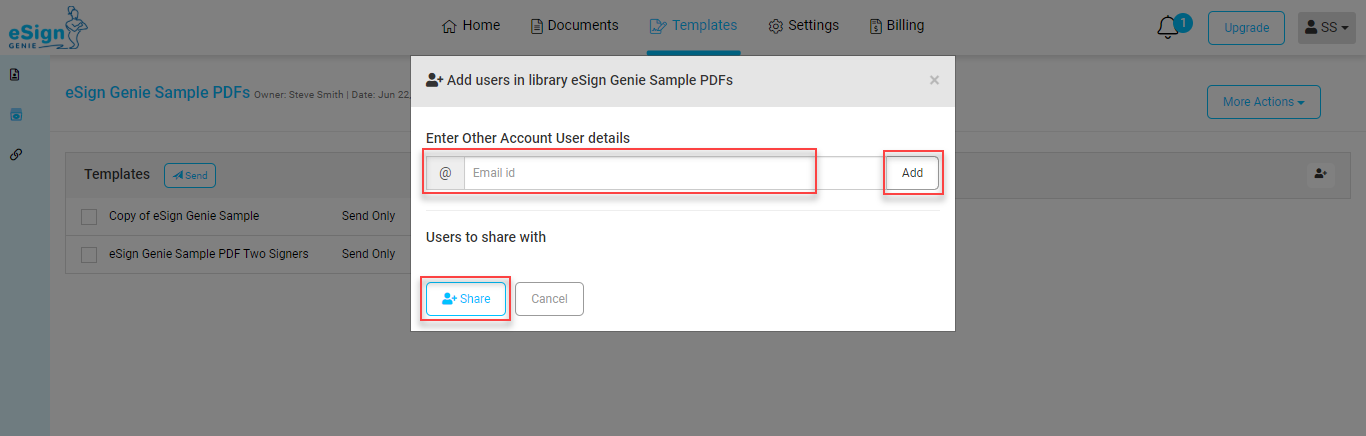Click 'Send Only' in Copy of eSign row
1366x436 pixels.
pyautogui.click(x=369, y=216)
